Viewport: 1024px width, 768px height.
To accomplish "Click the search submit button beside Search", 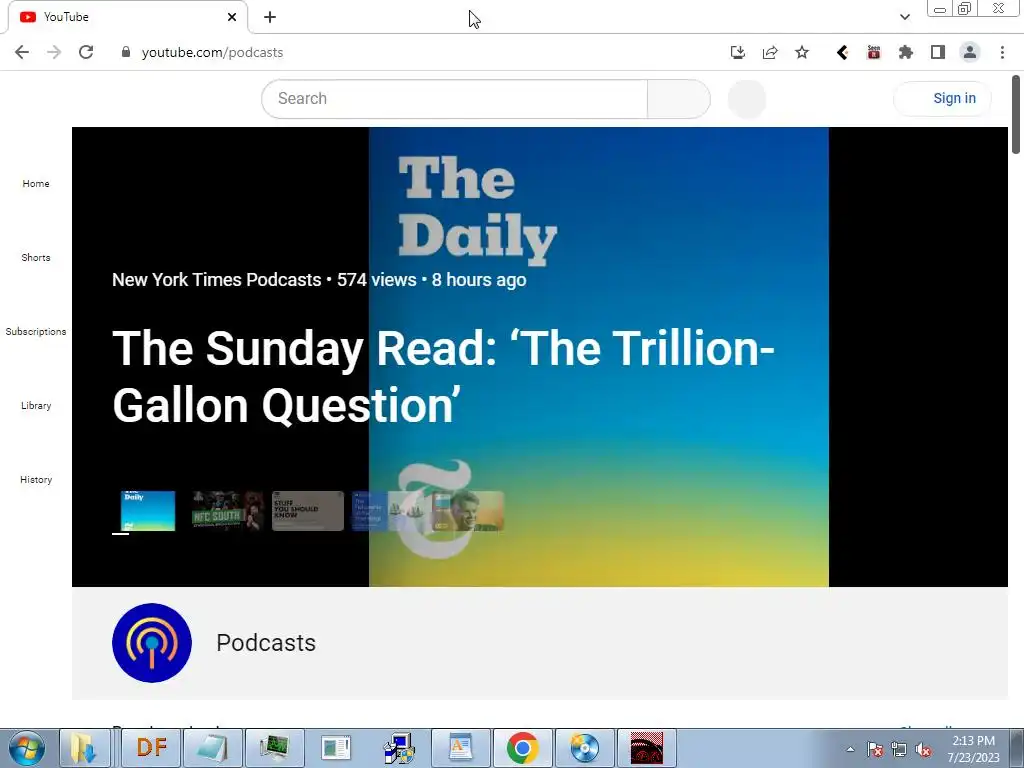I will coord(679,99).
